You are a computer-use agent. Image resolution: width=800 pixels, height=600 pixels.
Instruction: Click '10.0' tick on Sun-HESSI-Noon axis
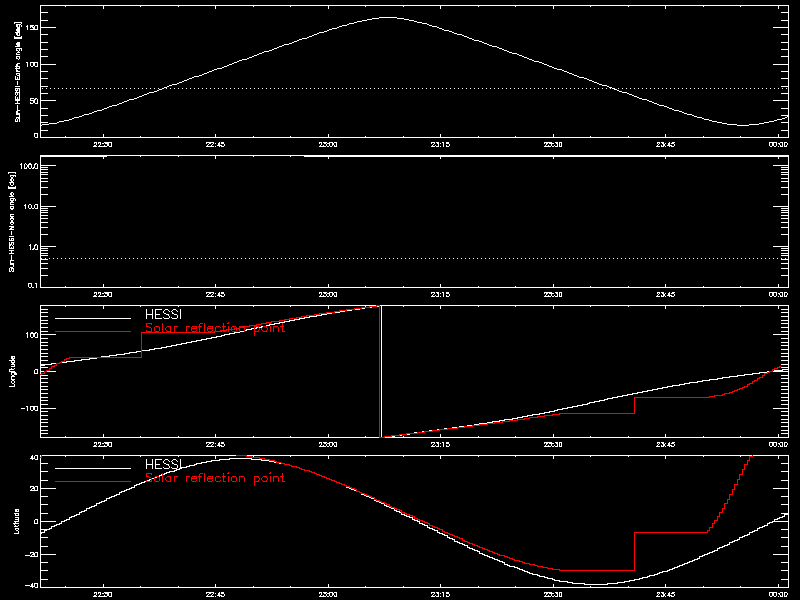[x=31, y=207]
